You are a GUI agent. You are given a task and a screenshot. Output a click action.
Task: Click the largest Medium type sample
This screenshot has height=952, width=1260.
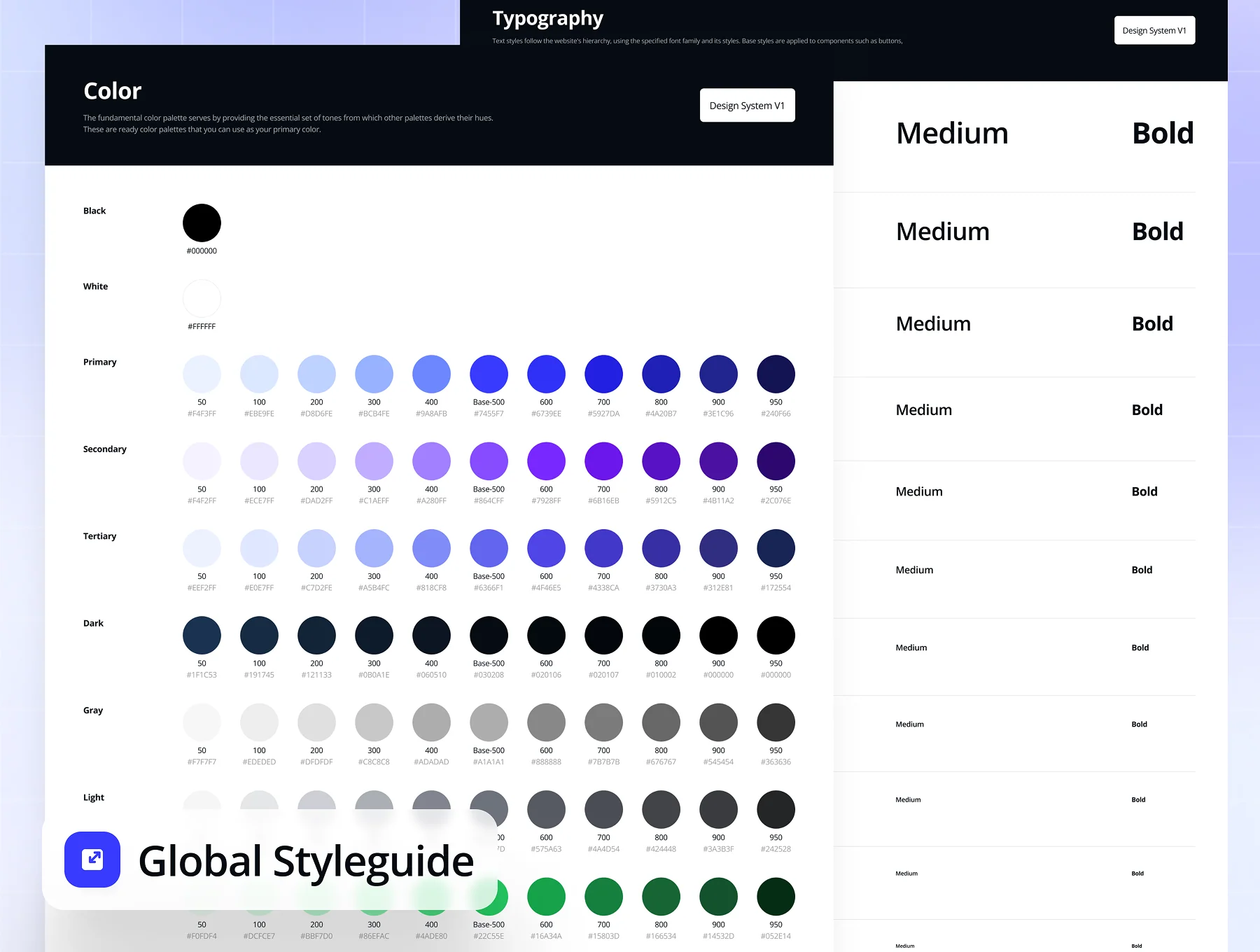[952, 134]
